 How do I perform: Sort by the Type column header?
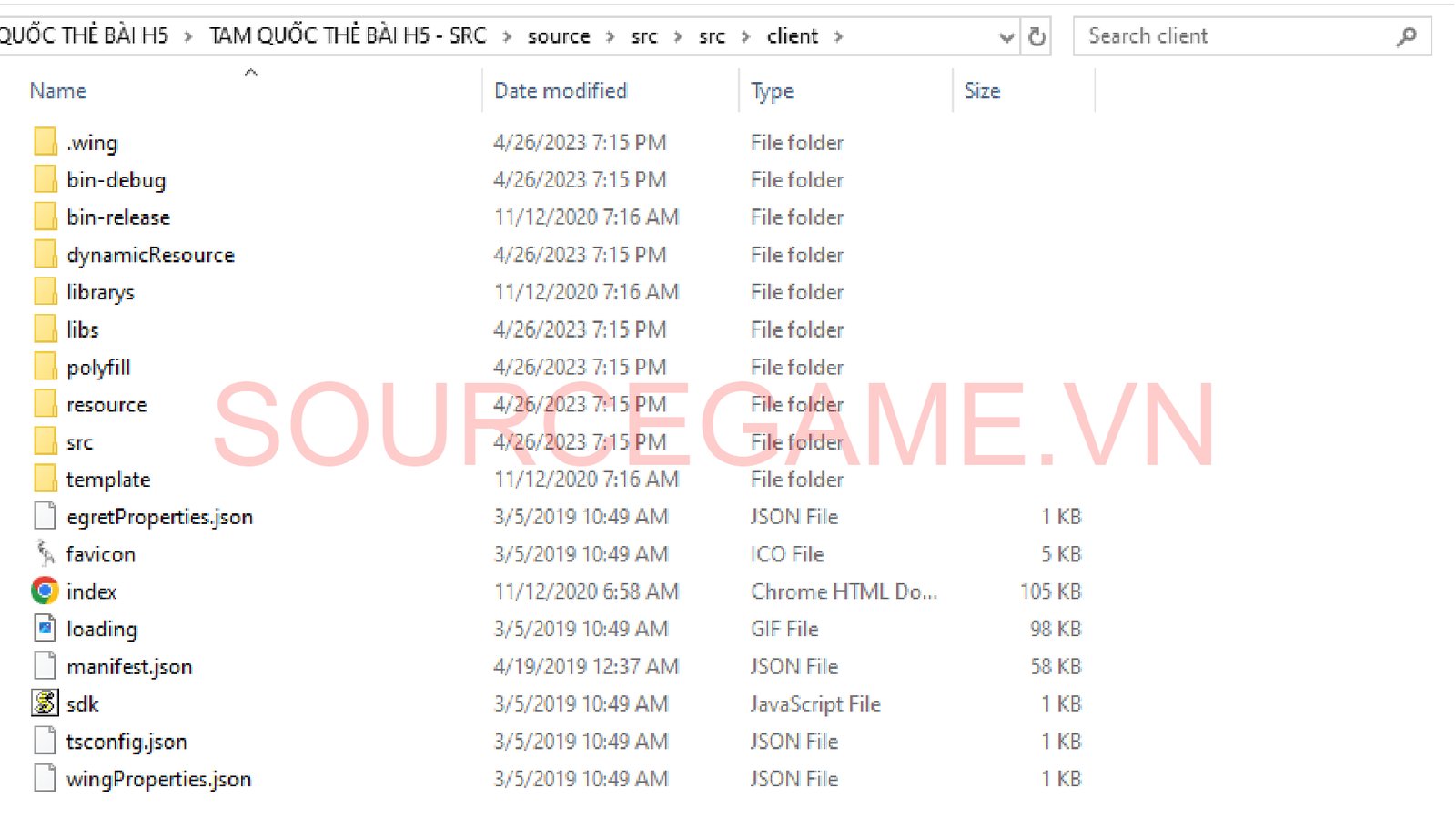pos(772,91)
